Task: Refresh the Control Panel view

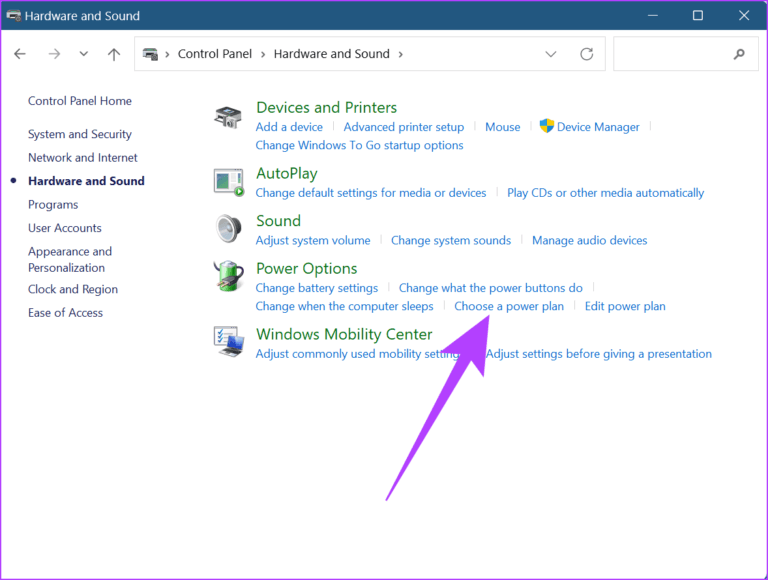Action: (x=586, y=54)
